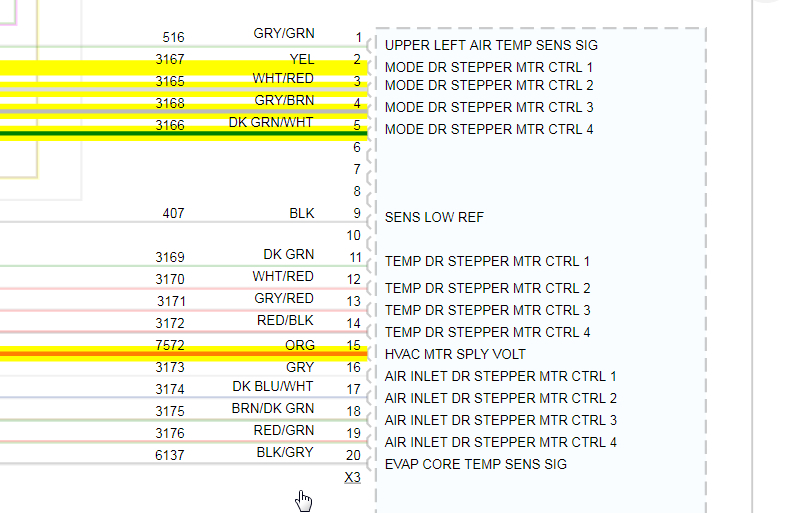Viewport: 785px width, 513px height.
Task: Click circuit number 6137
Action: 170,455
